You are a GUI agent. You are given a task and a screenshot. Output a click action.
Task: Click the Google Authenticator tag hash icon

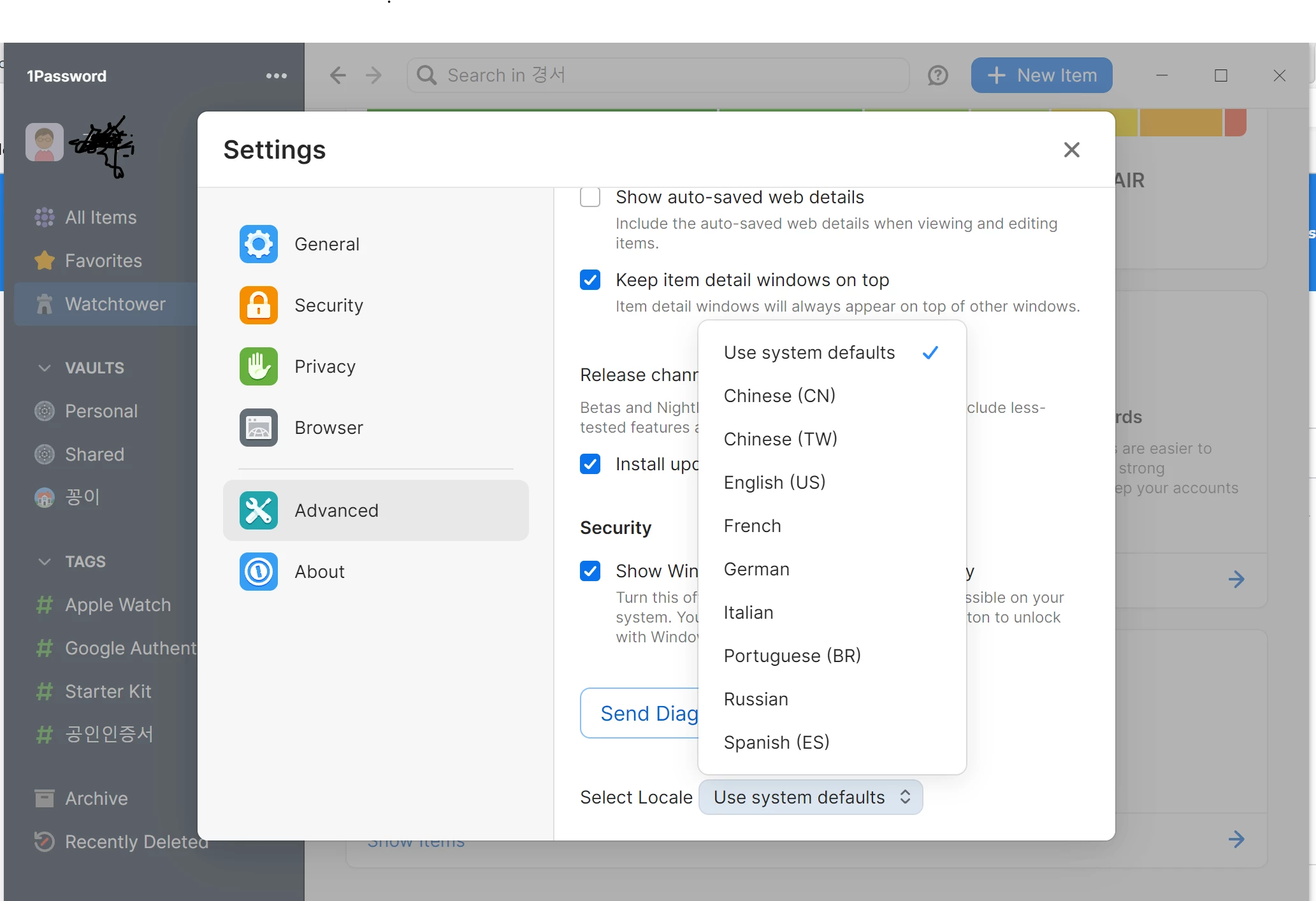point(45,648)
